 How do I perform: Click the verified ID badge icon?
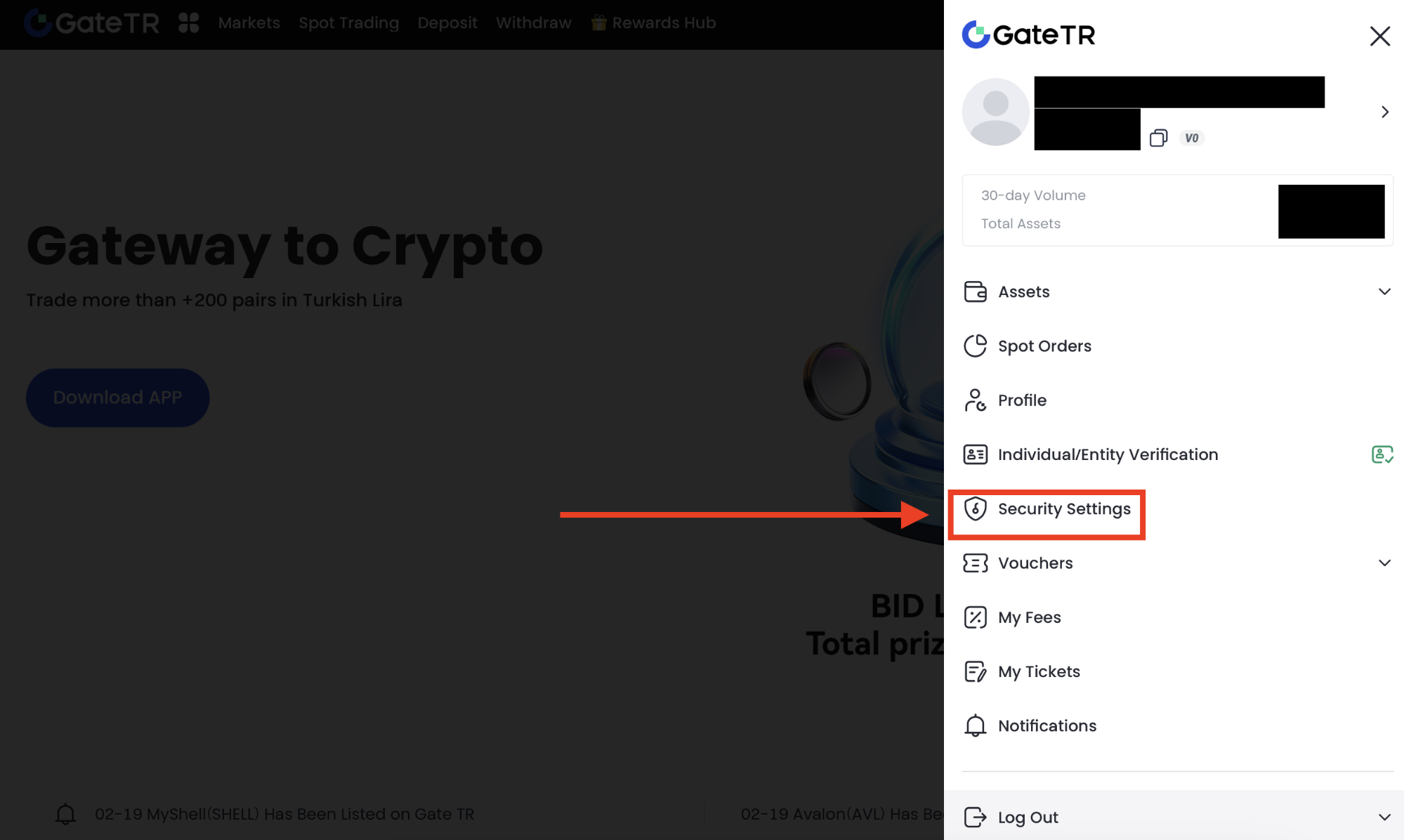1382,454
